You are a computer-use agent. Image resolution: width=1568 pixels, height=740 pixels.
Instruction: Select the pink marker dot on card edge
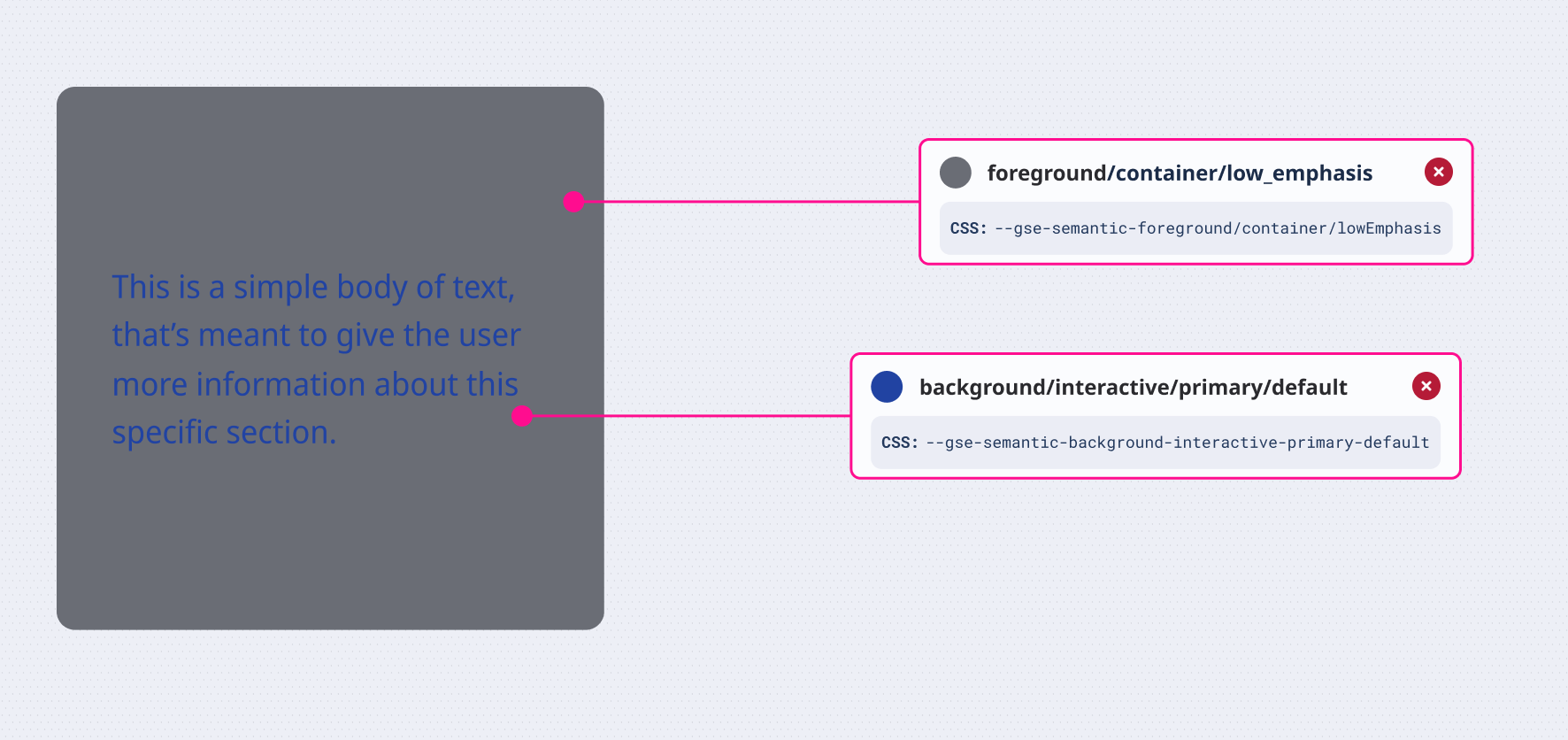[573, 202]
